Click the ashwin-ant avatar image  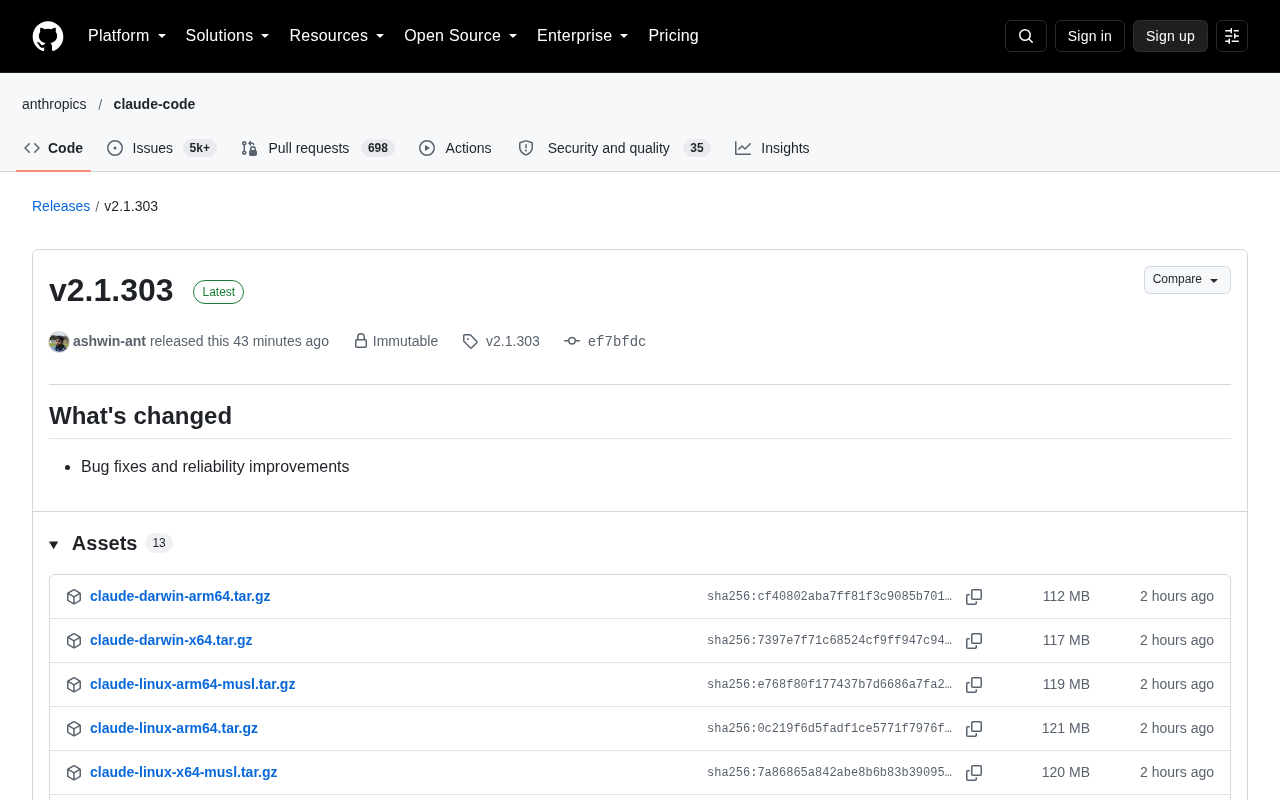(59, 342)
